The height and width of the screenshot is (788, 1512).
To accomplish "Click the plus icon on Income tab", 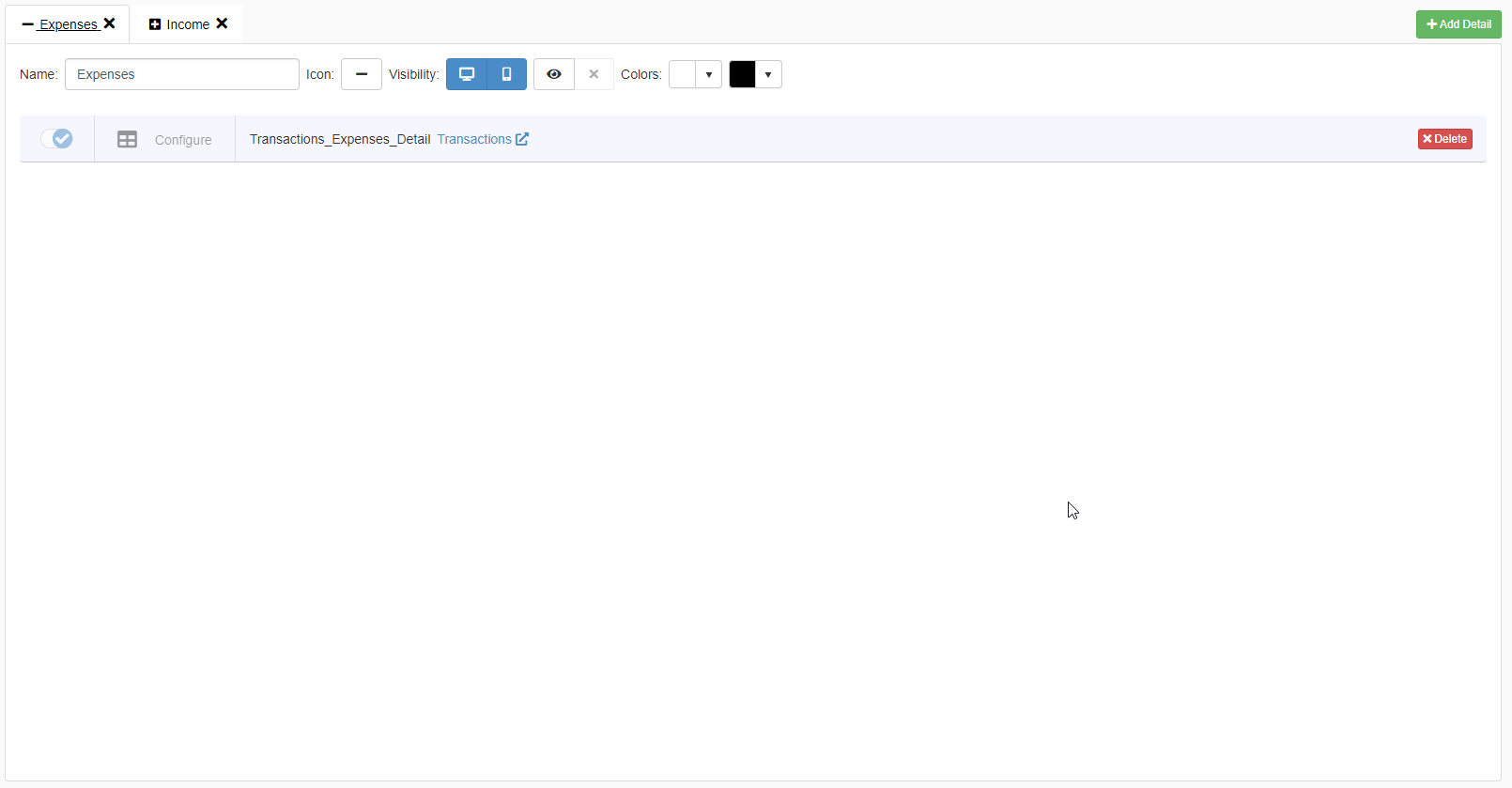I will (x=155, y=24).
